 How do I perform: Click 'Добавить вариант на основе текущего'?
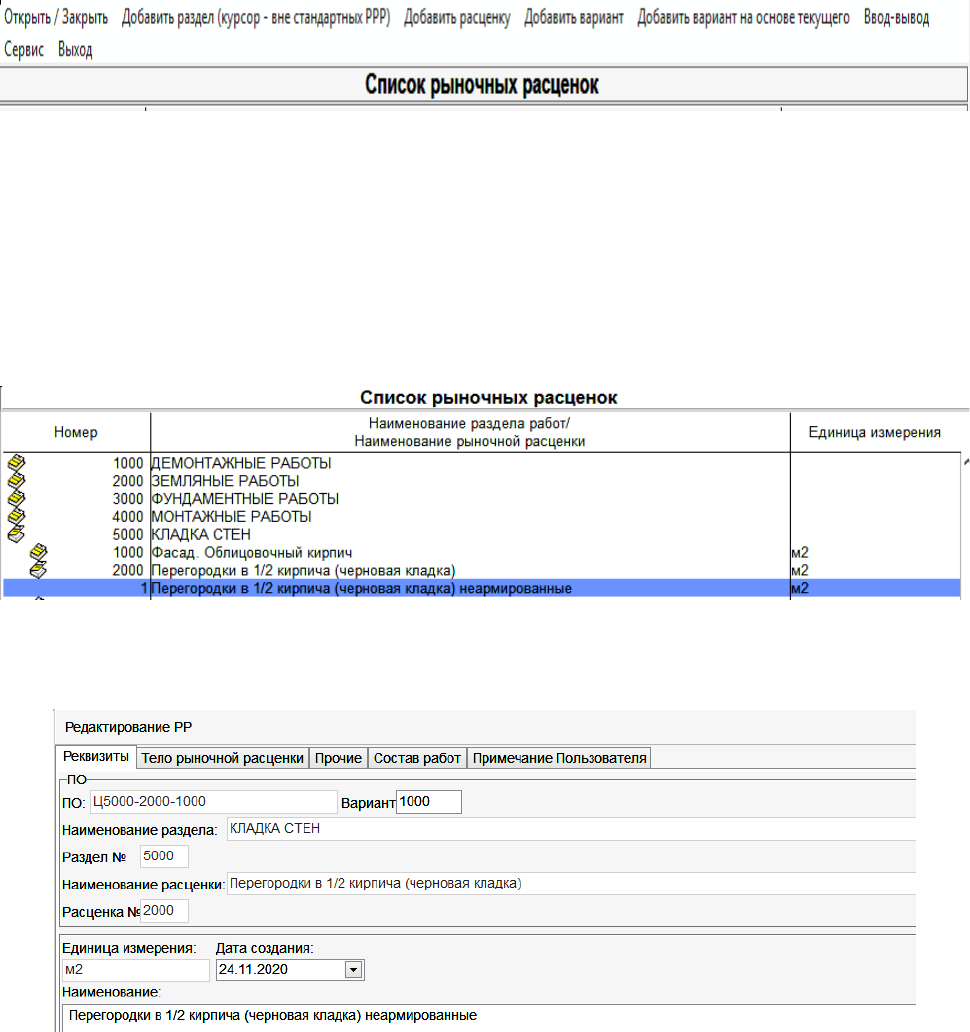(x=744, y=17)
